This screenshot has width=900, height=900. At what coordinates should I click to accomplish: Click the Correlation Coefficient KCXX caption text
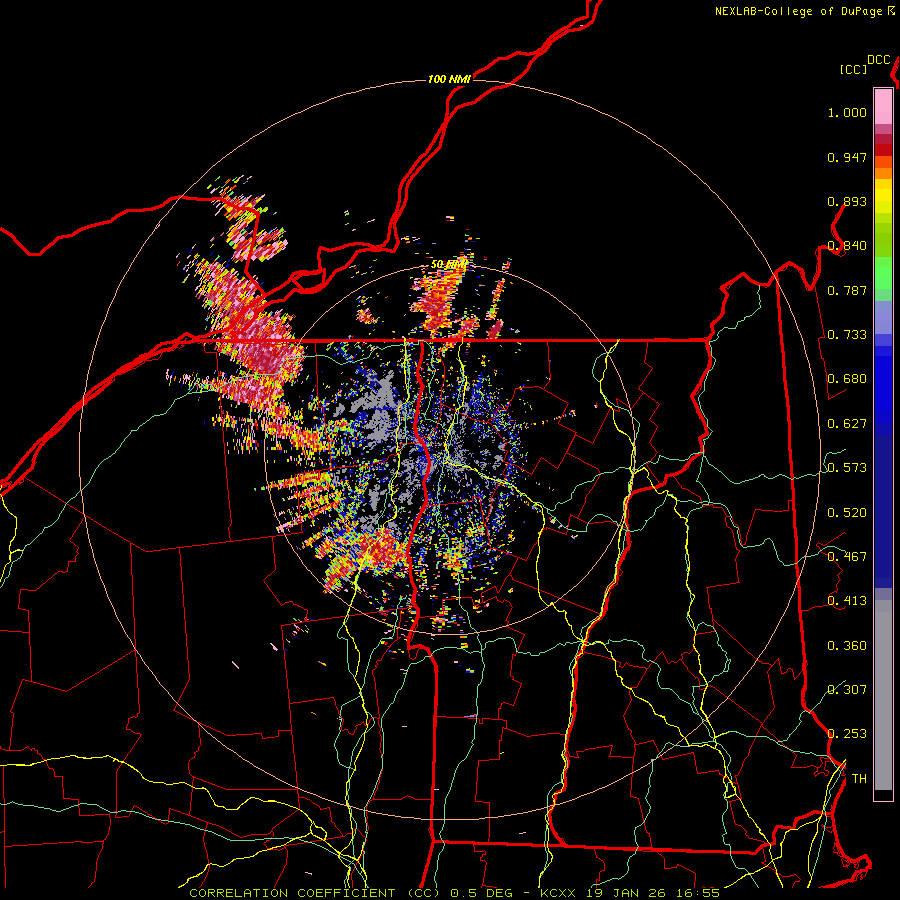pos(454,893)
